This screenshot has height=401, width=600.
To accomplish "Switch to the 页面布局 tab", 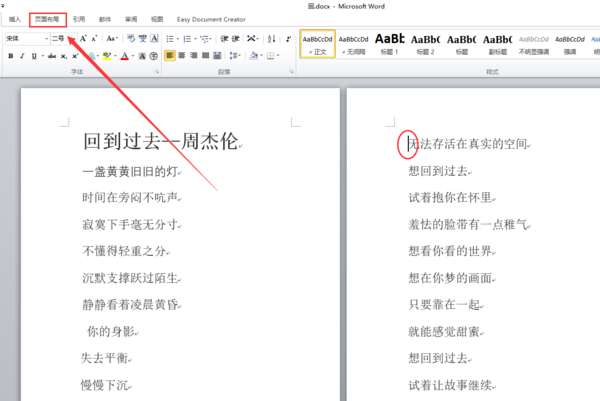I will coord(47,19).
